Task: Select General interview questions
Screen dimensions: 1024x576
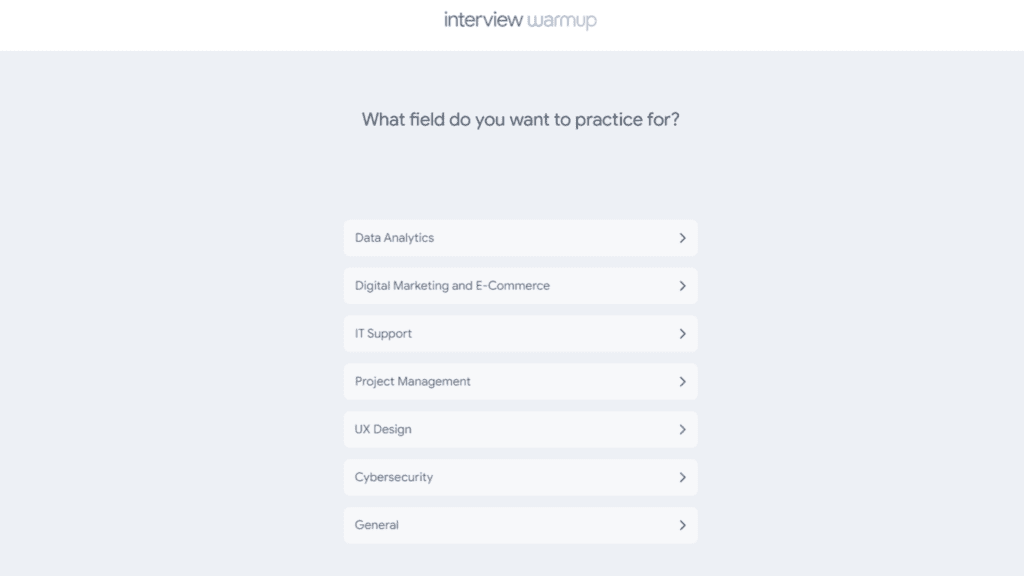Action: tap(520, 525)
